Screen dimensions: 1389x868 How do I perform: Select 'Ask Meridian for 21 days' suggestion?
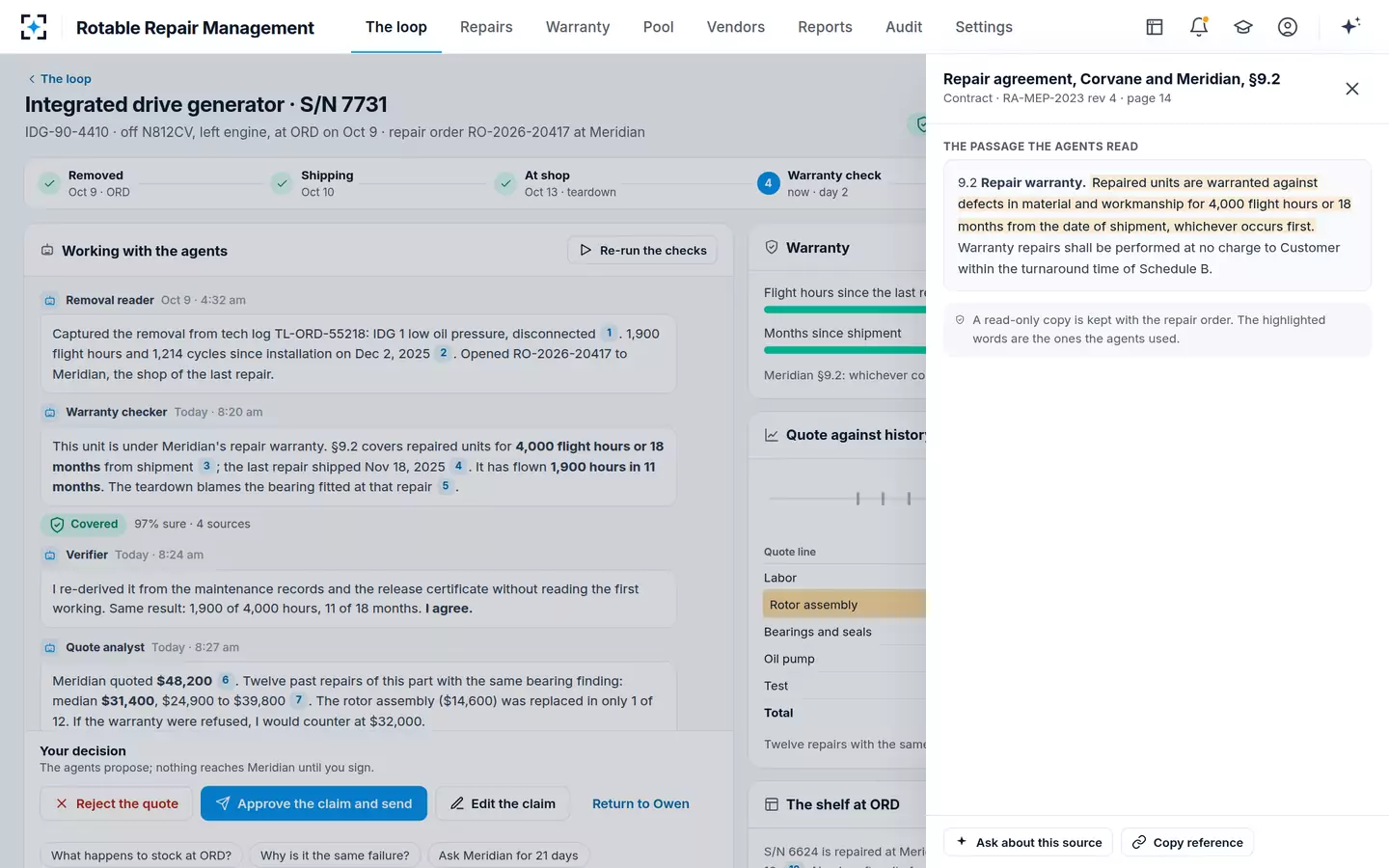point(508,855)
